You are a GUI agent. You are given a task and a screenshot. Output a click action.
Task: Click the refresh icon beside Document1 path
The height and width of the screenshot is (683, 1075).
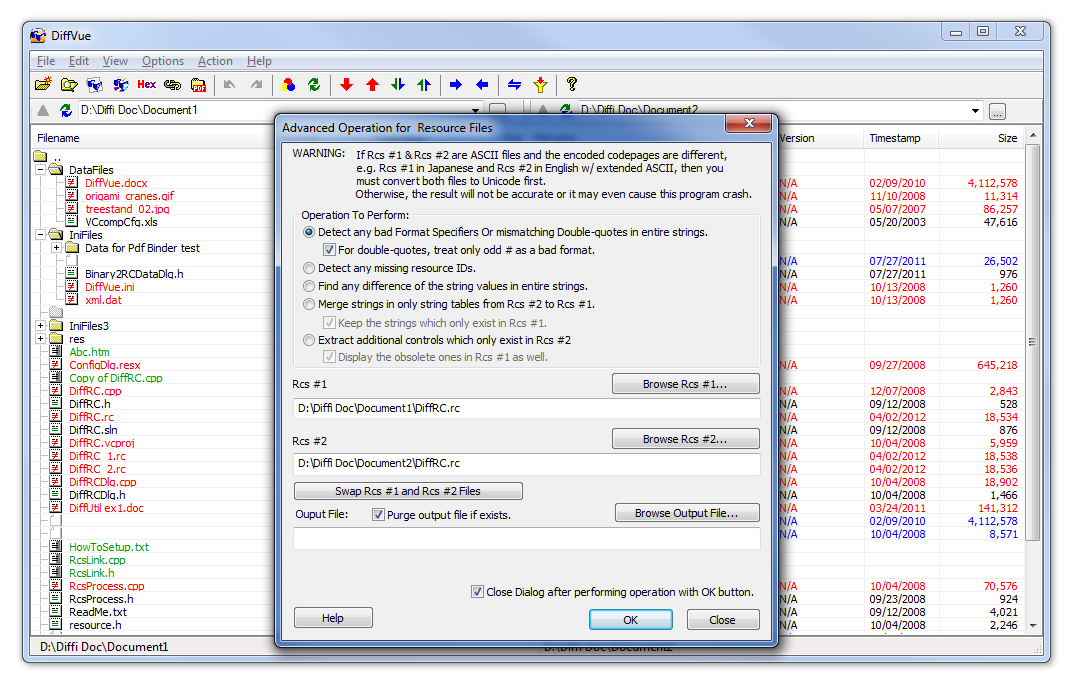coord(66,110)
